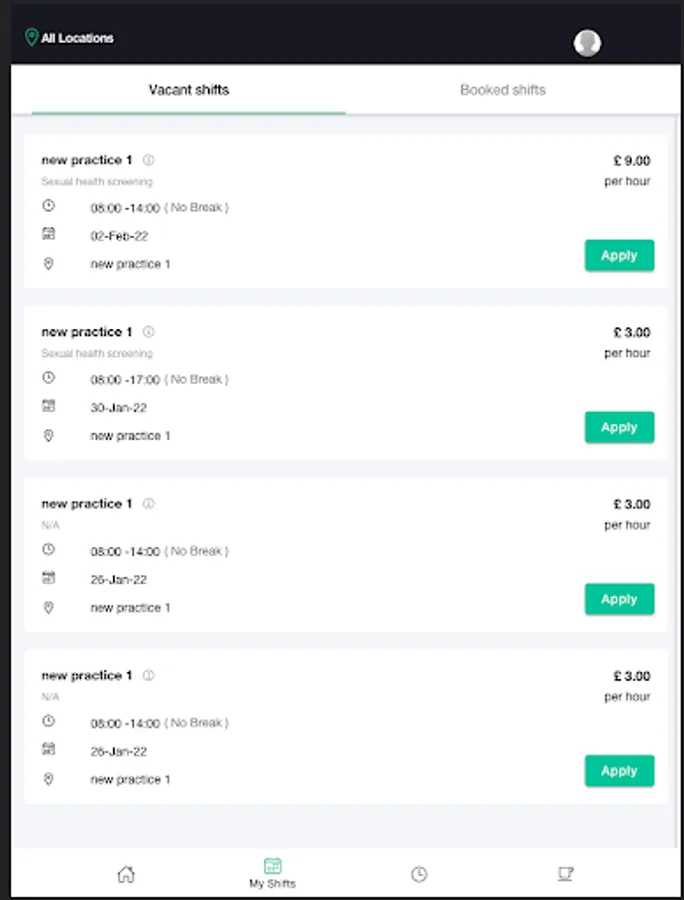Switch to the Booked shifts tab
The image size is (684, 900).
click(x=503, y=90)
